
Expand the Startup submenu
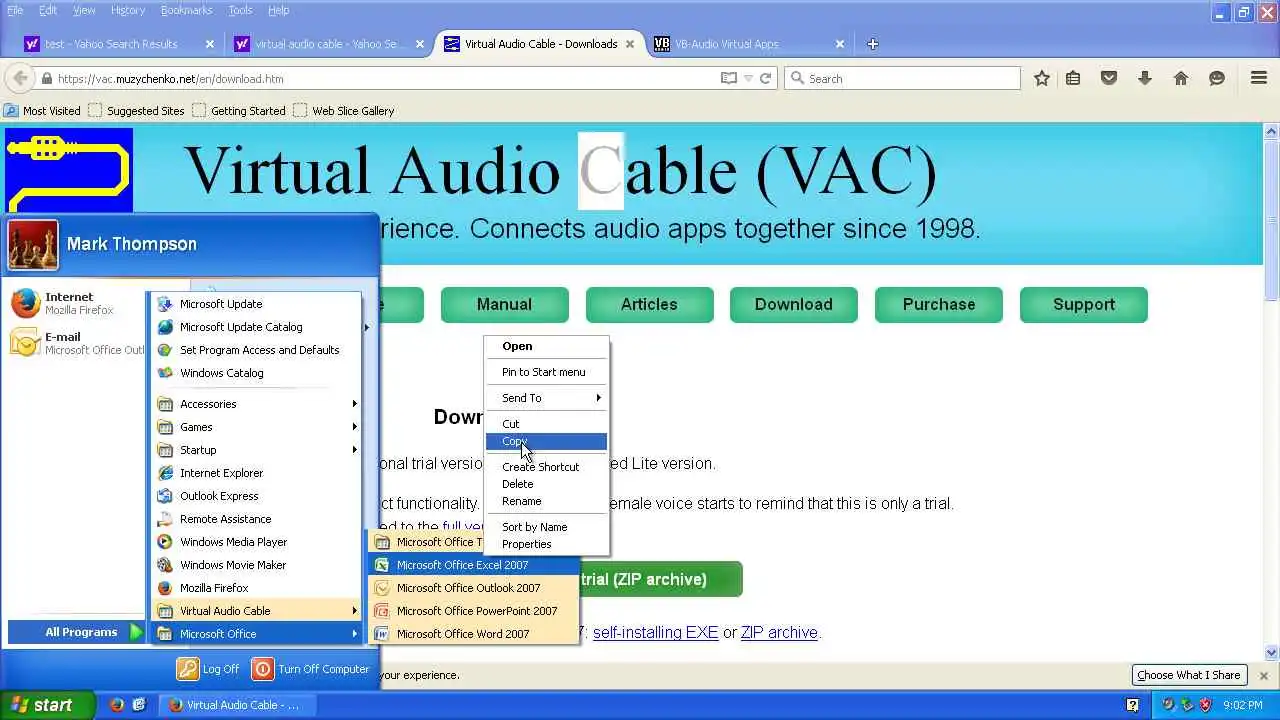[x=255, y=450]
